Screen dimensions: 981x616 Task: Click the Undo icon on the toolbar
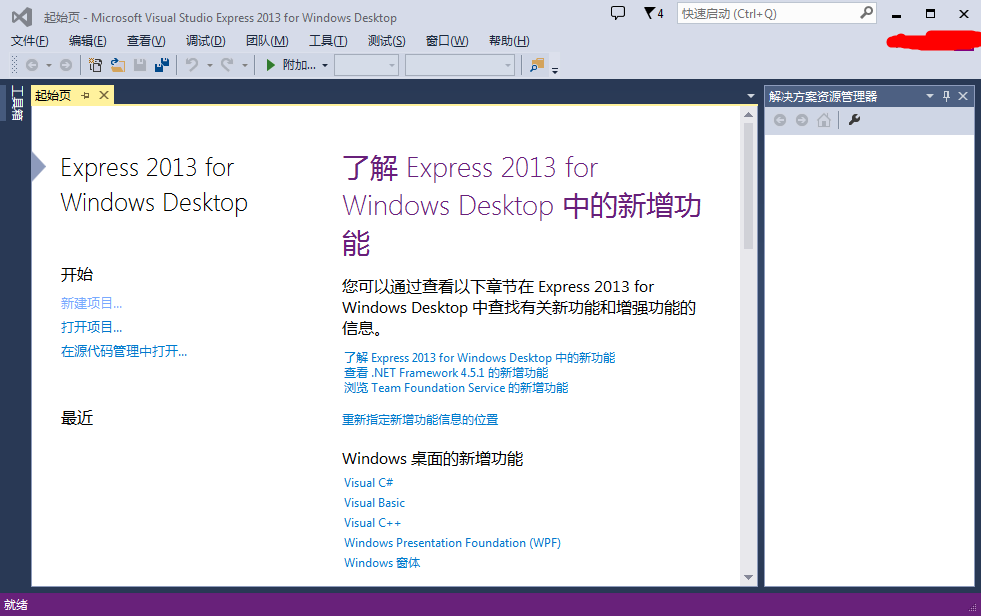coord(191,65)
